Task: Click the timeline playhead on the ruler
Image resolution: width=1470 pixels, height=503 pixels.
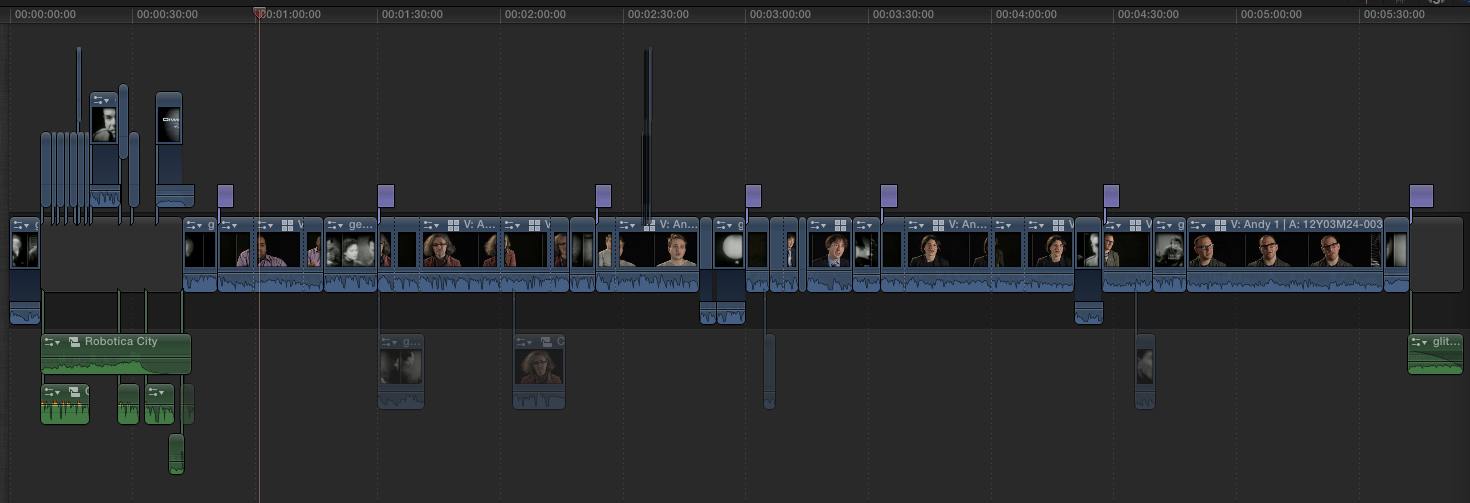Action: [259, 13]
